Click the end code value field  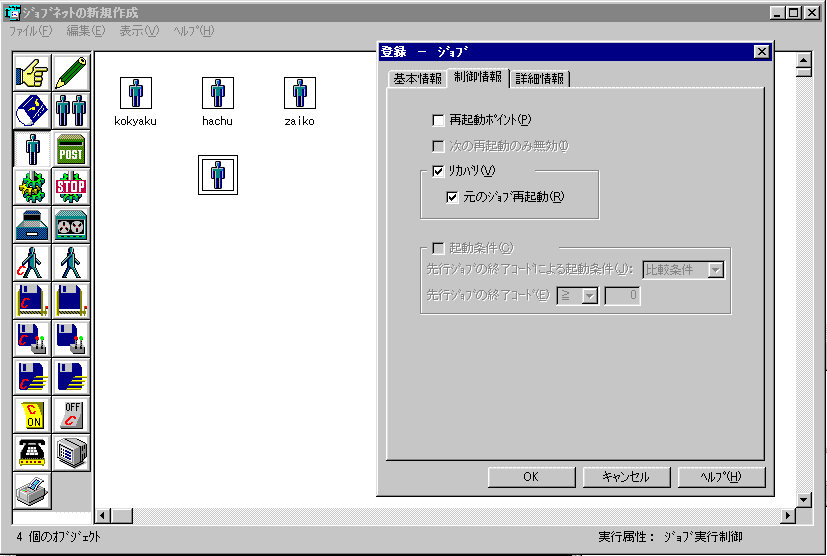pos(622,295)
